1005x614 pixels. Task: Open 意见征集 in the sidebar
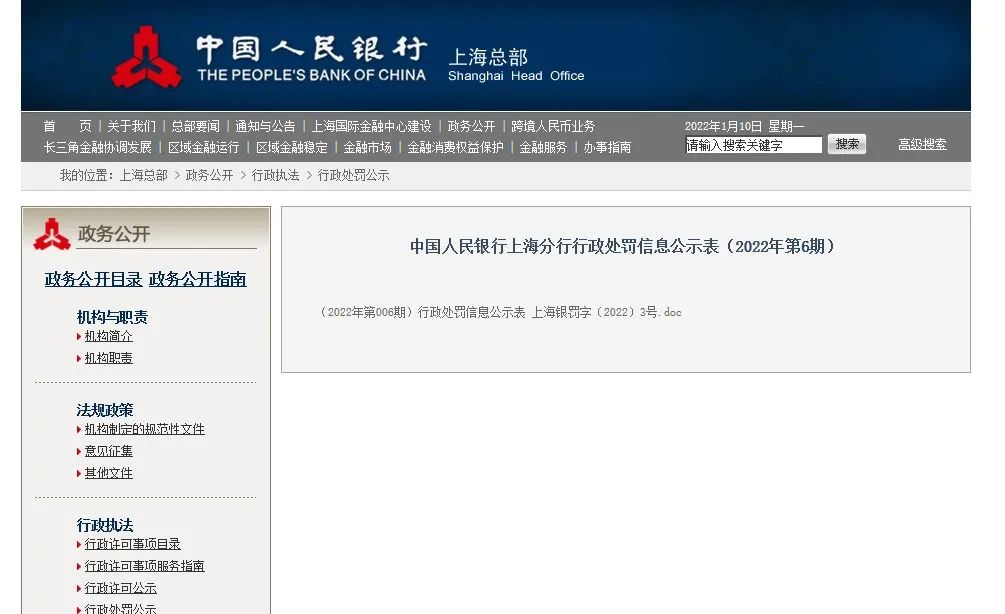point(108,451)
